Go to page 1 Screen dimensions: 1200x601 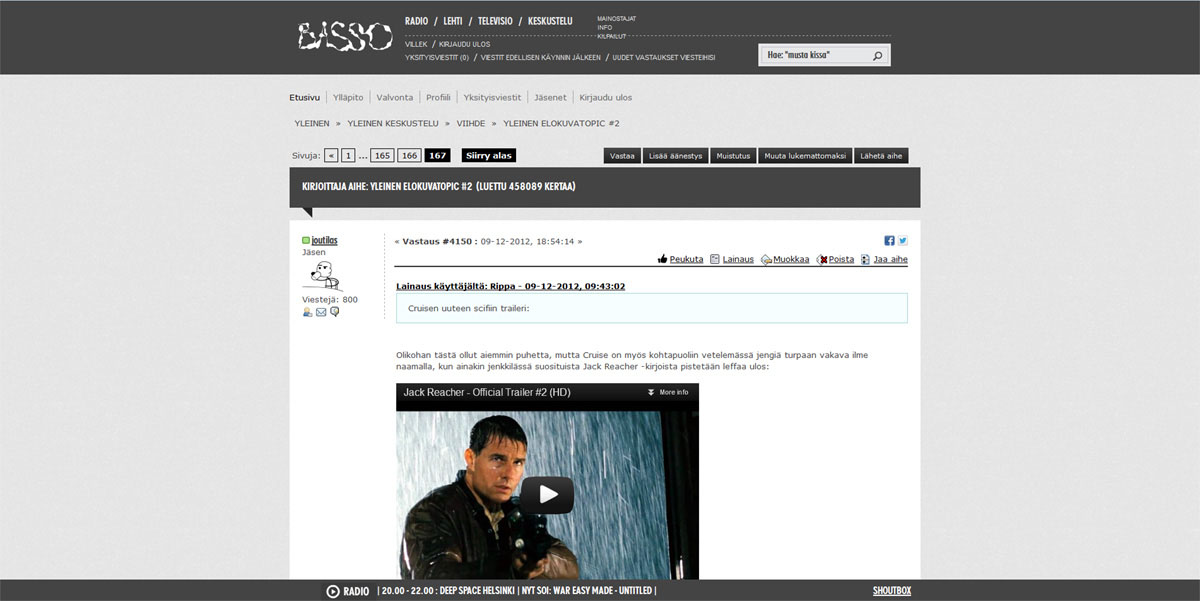click(348, 155)
